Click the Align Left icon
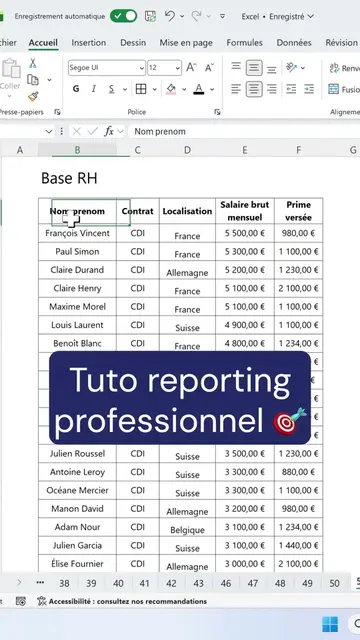 [236, 89]
